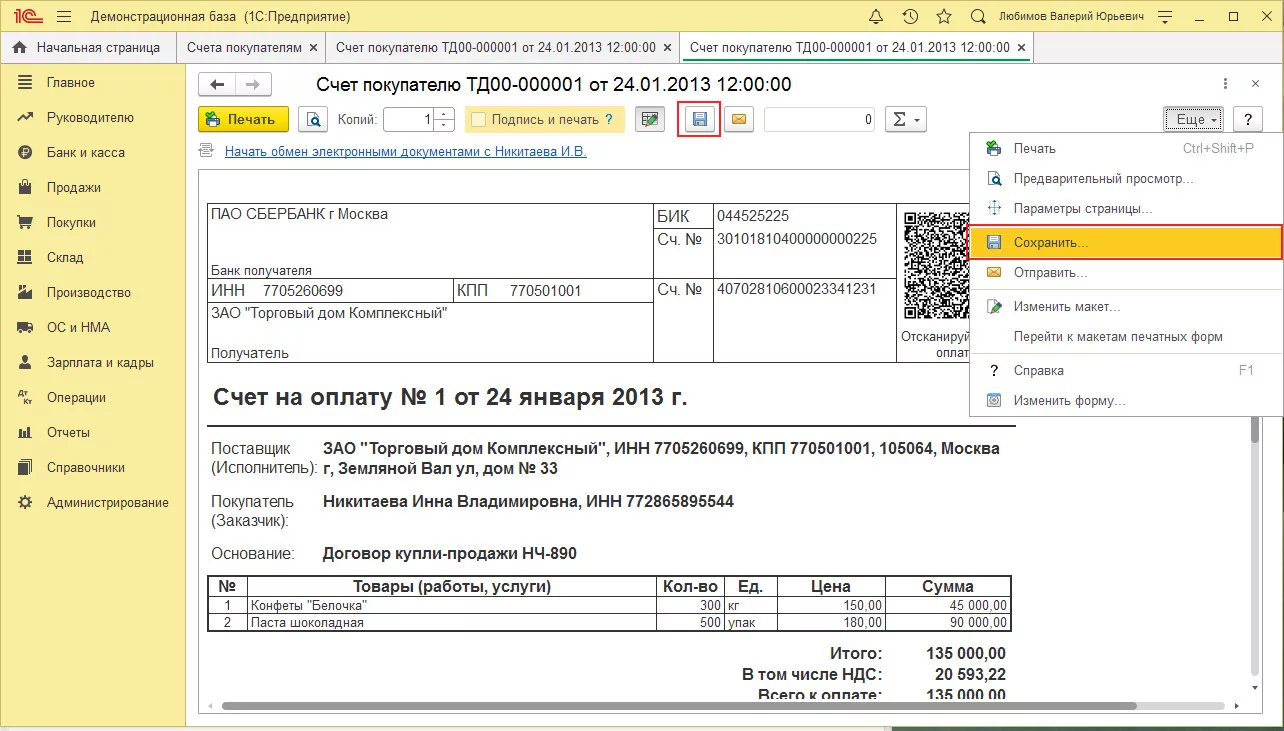This screenshot has height=731, width=1284.
Task: Click the QR code in the invoice
Action: [936, 264]
